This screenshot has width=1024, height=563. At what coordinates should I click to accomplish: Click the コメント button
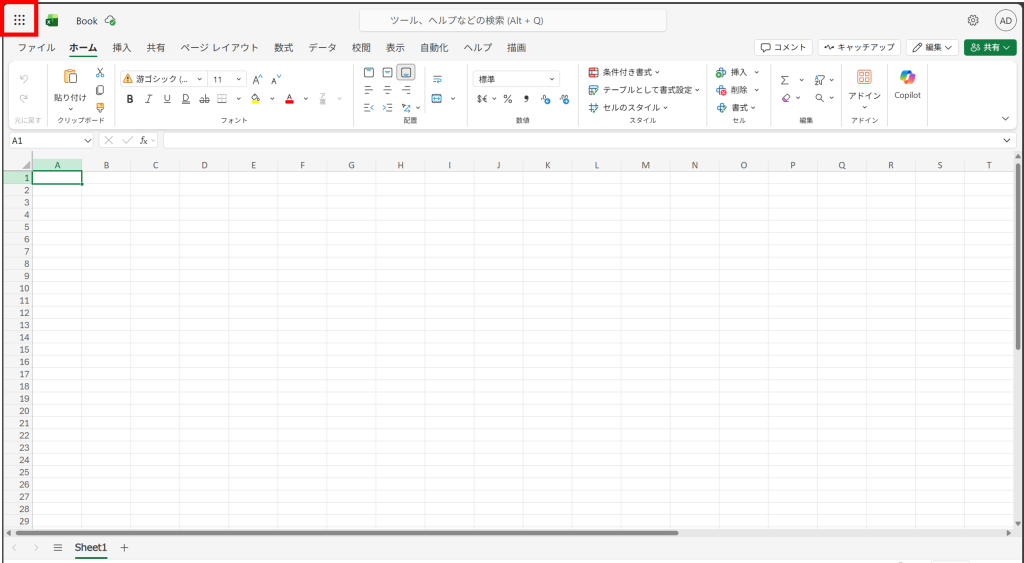point(783,47)
